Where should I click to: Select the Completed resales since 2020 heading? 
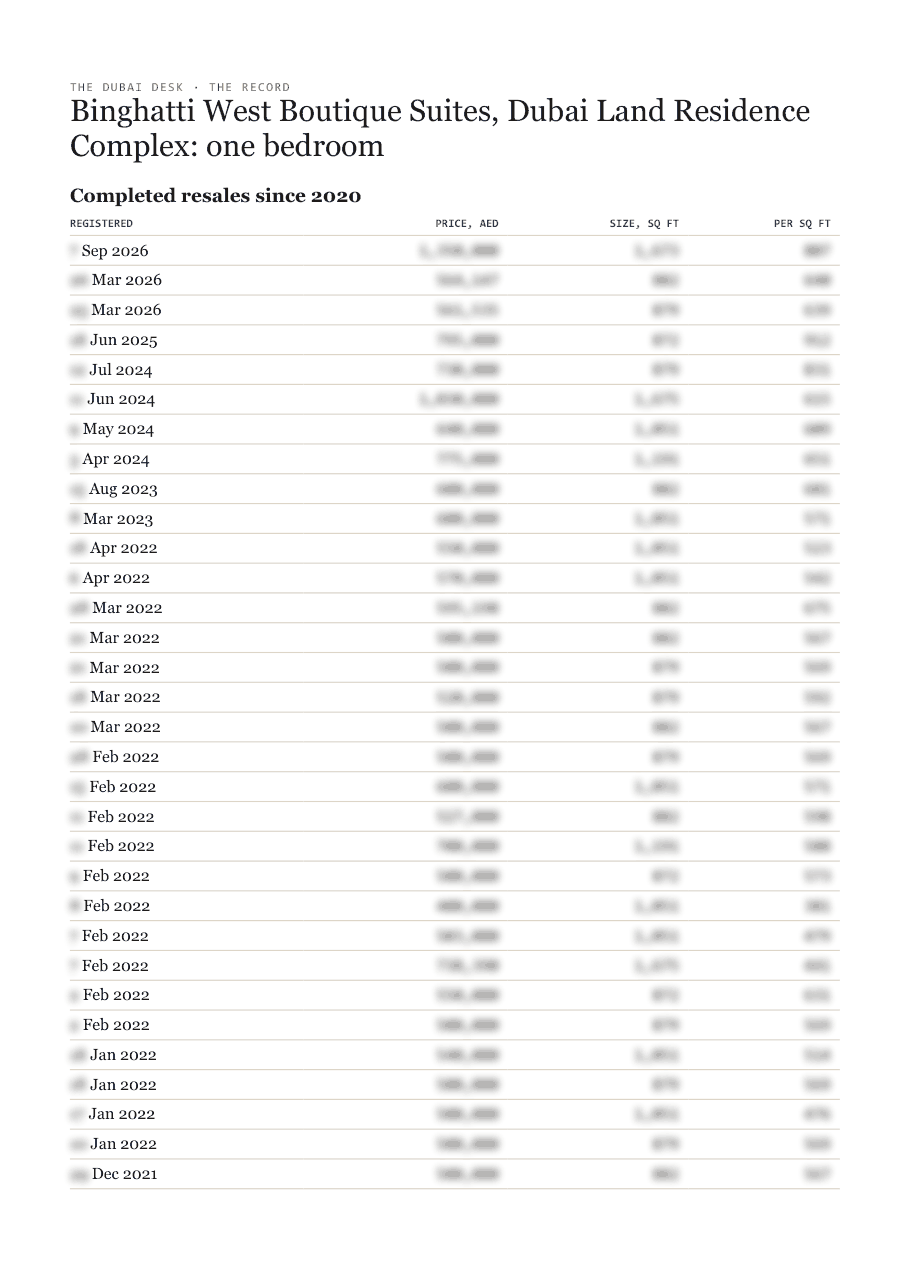[x=215, y=196]
